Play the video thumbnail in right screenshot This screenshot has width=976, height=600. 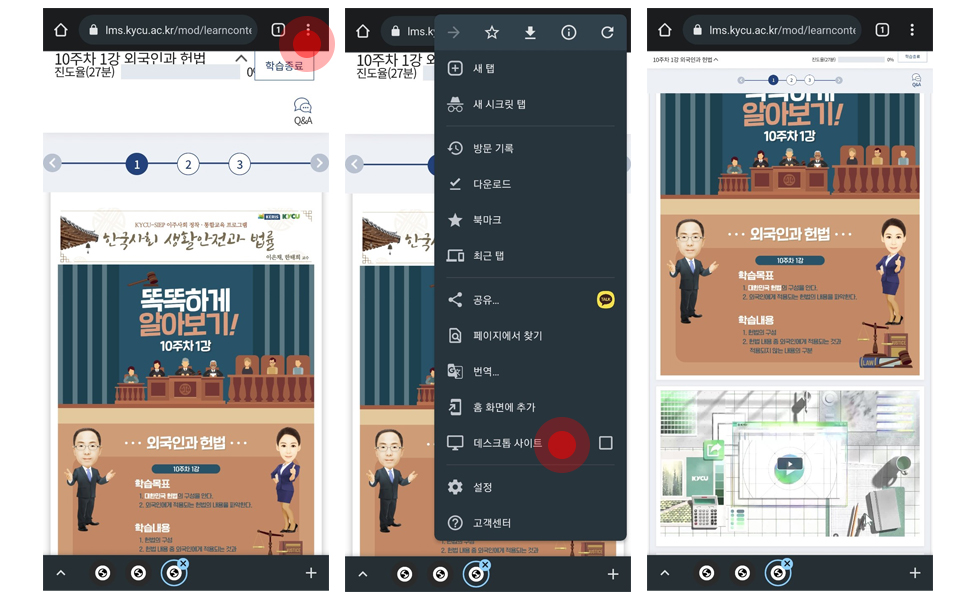coord(789,464)
